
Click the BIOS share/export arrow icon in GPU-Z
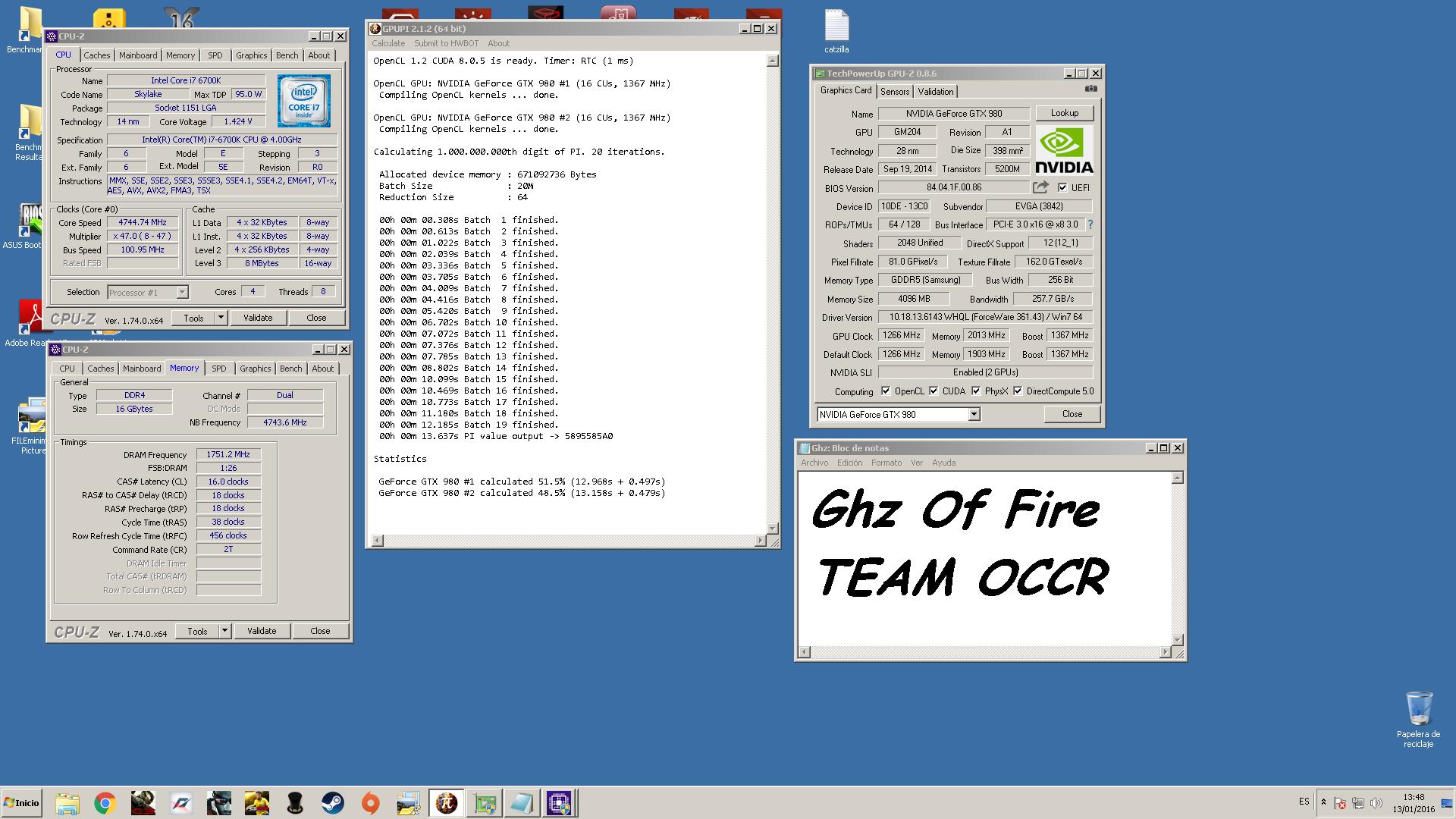coord(1040,187)
